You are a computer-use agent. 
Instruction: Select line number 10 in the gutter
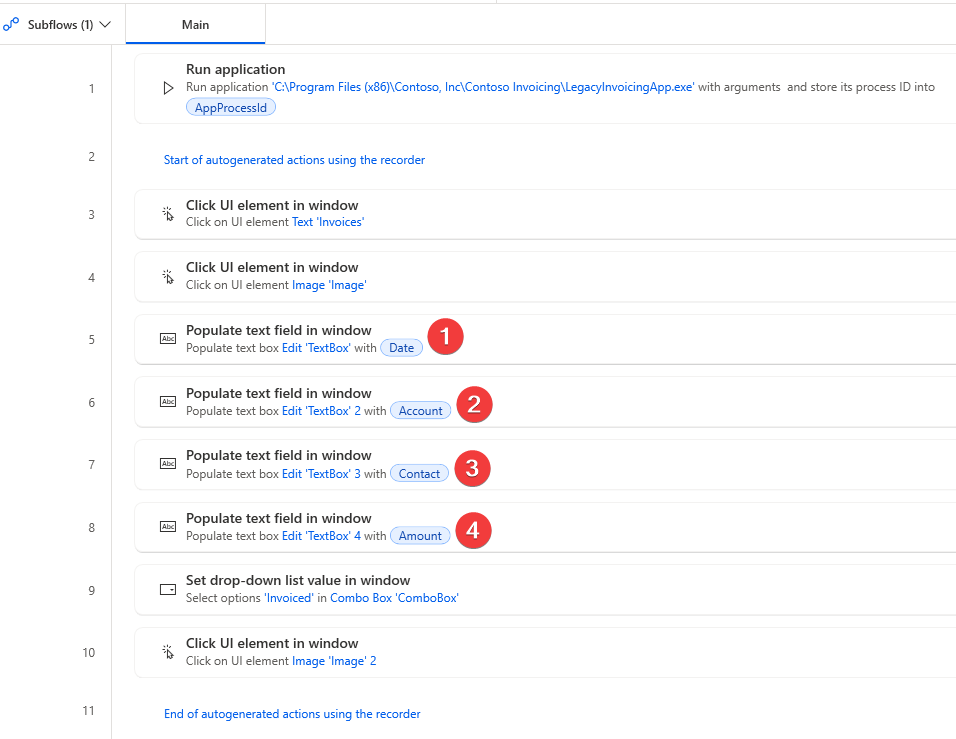click(x=89, y=653)
